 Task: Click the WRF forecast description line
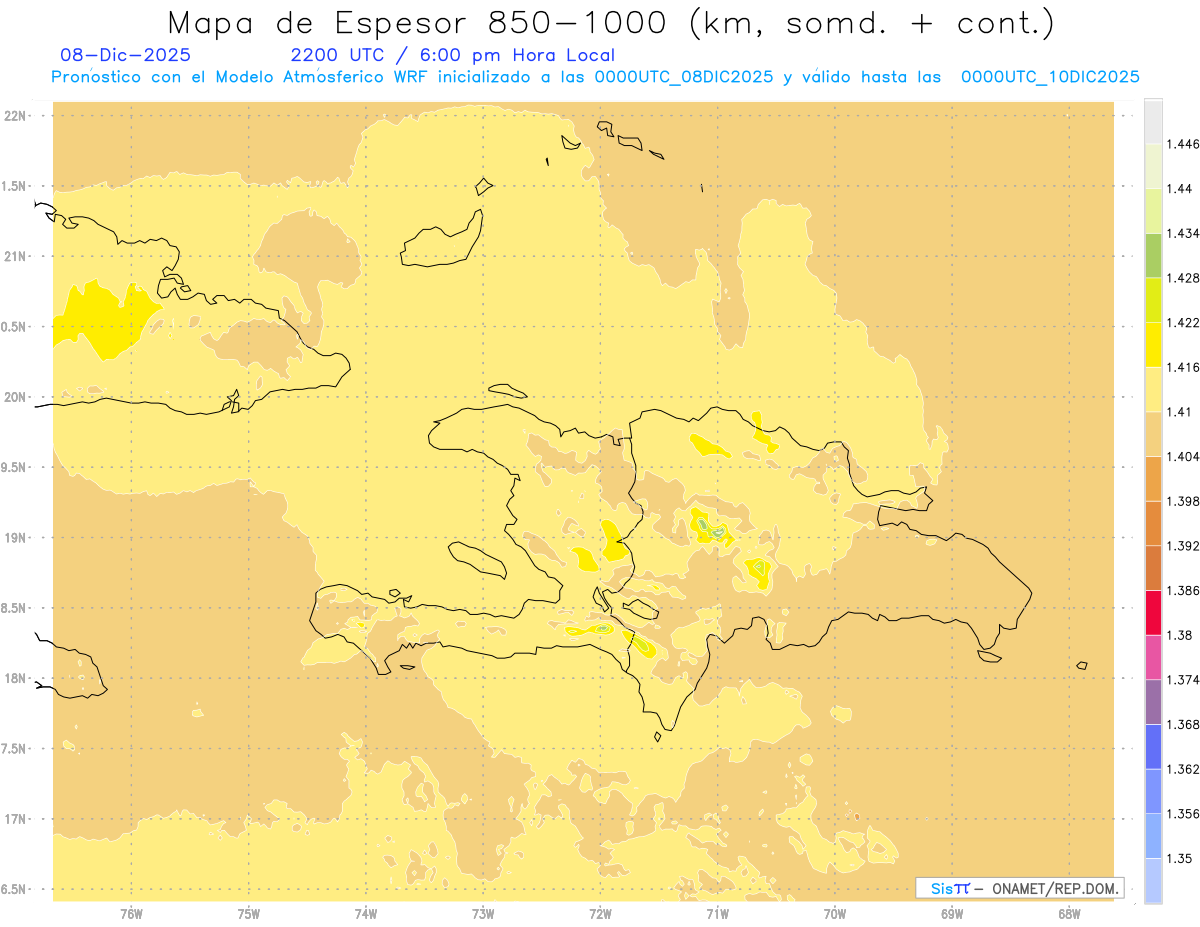[595, 77]
